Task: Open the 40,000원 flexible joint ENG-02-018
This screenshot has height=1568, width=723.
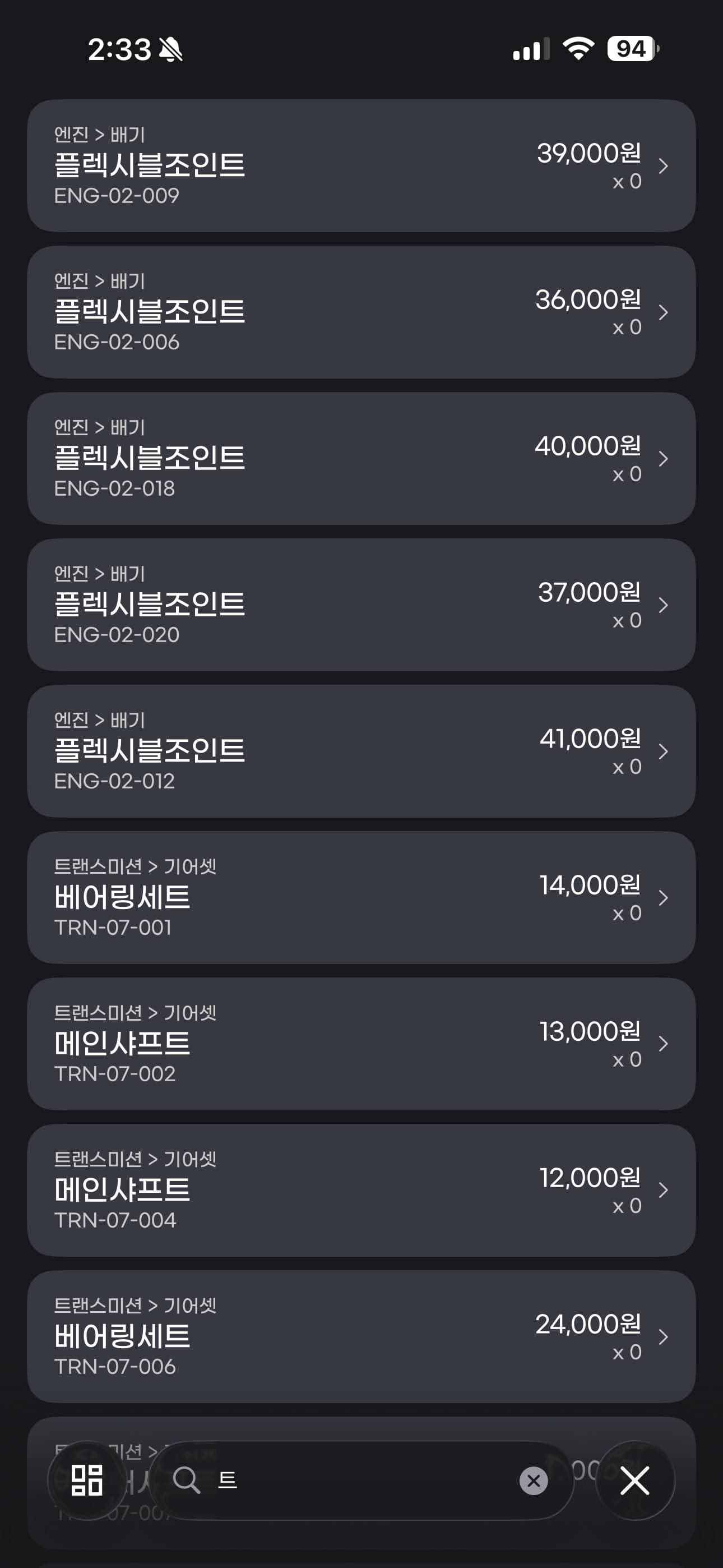Action: (304, 458)
